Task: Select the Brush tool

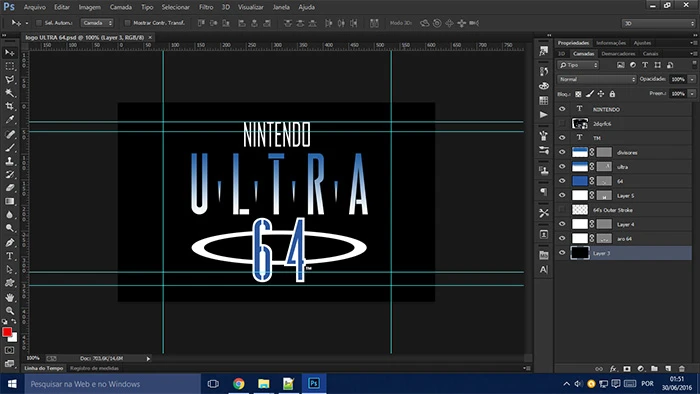Action: click(9, 147)
